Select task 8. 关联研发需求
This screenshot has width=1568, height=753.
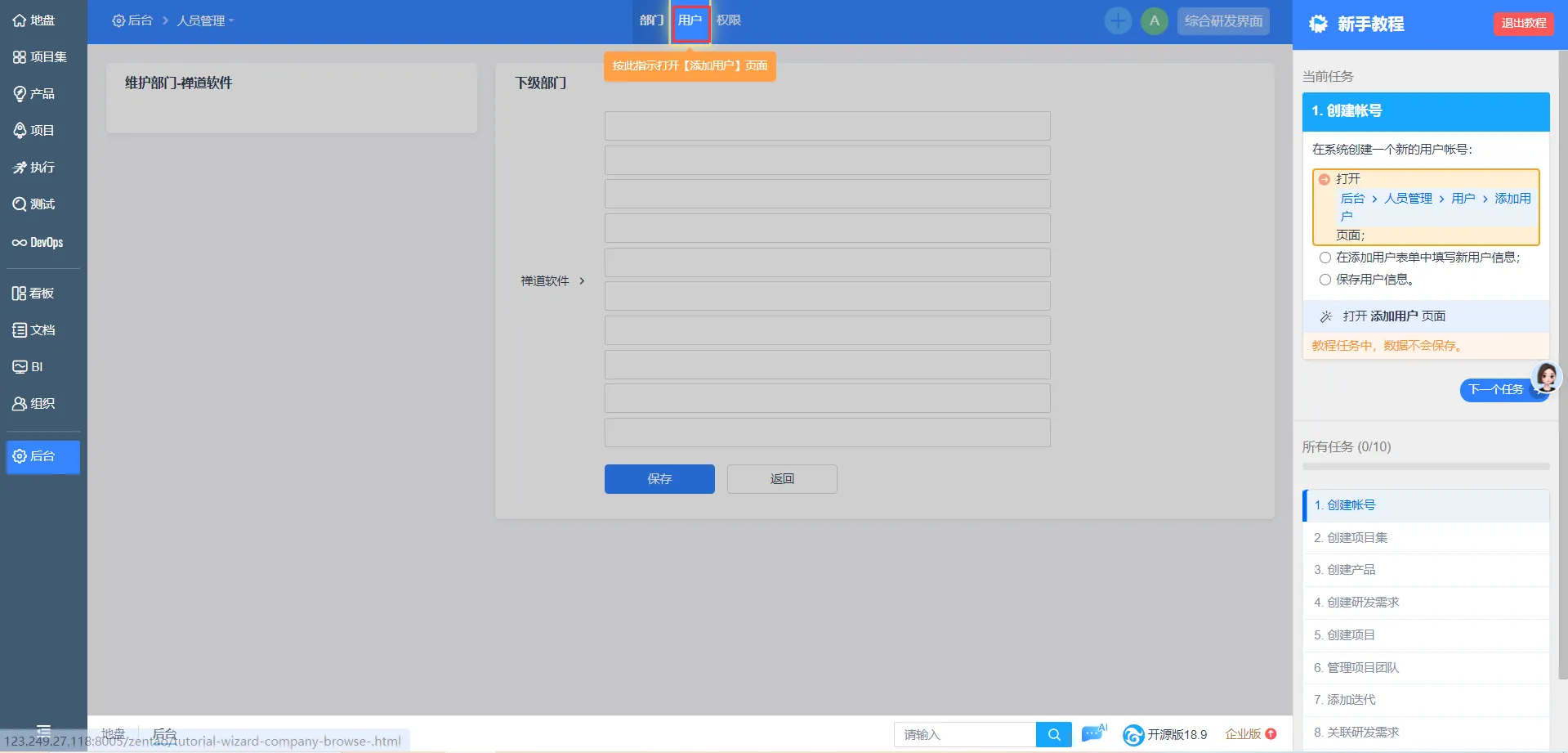1426,733
